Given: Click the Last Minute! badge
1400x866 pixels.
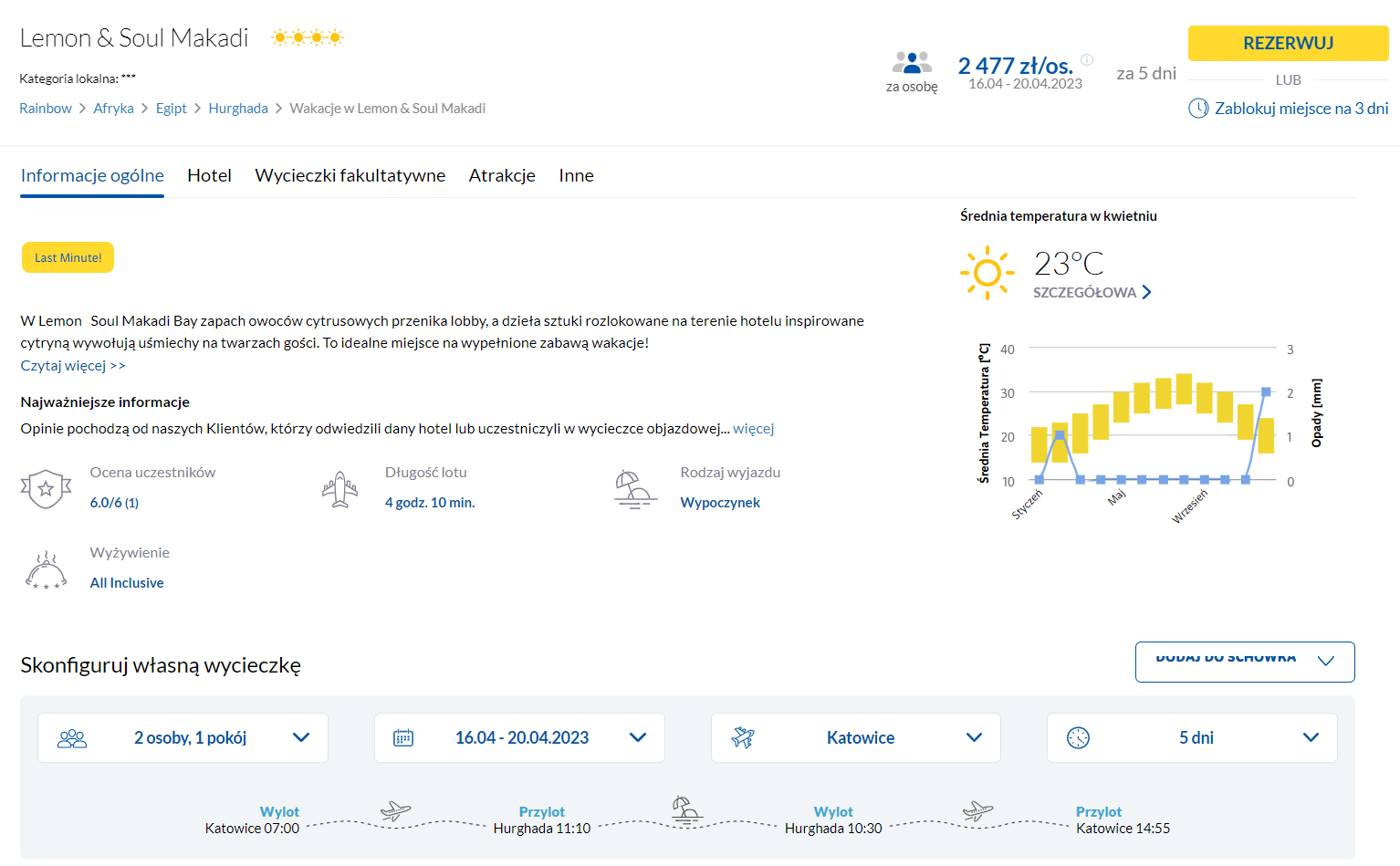Looking at the screenshot, I should [68, 258].
